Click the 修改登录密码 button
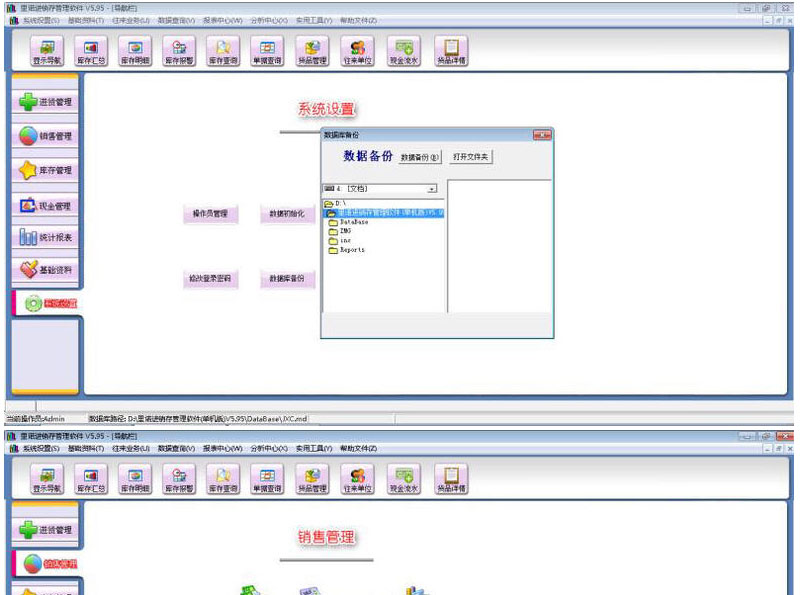 [210, 279]
